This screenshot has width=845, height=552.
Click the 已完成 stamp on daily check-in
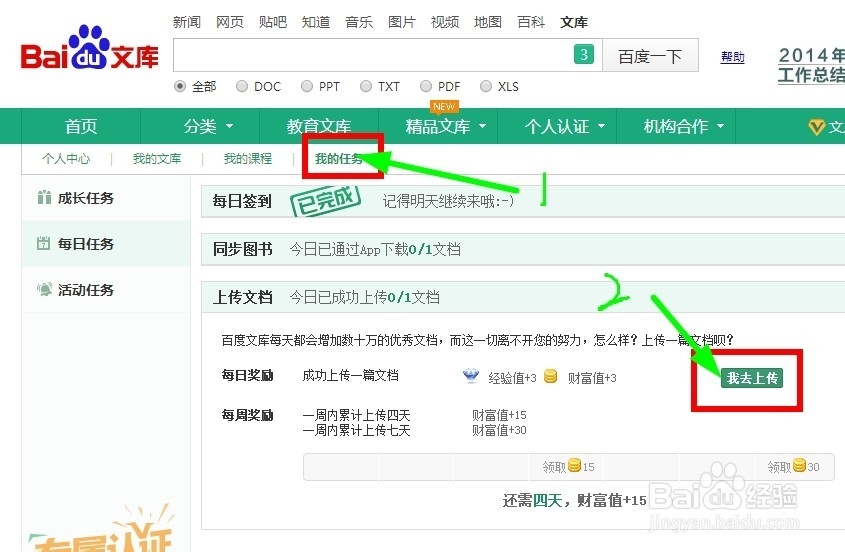325,201
